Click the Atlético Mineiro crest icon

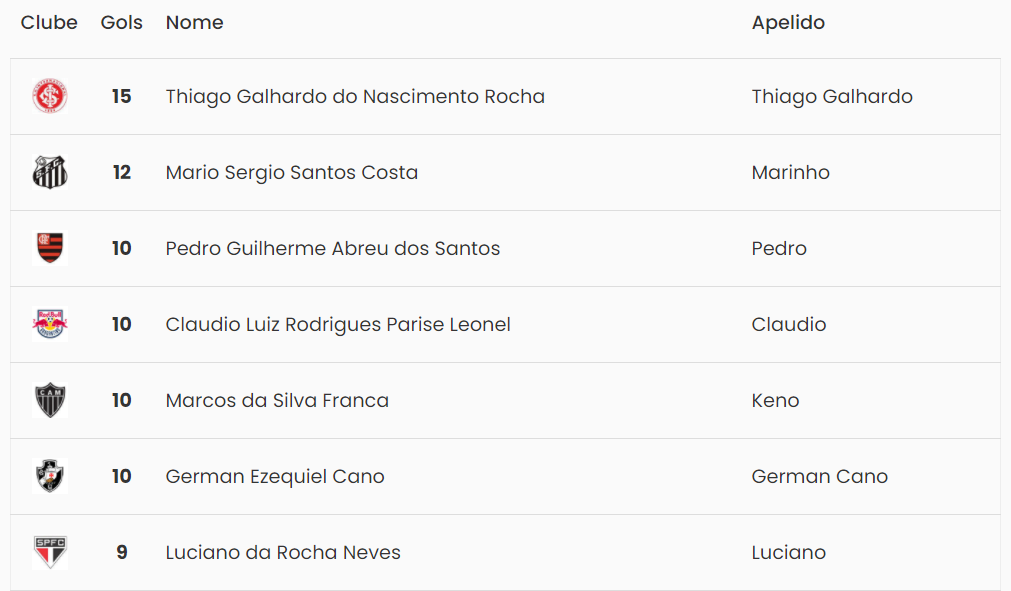[49, 400]
